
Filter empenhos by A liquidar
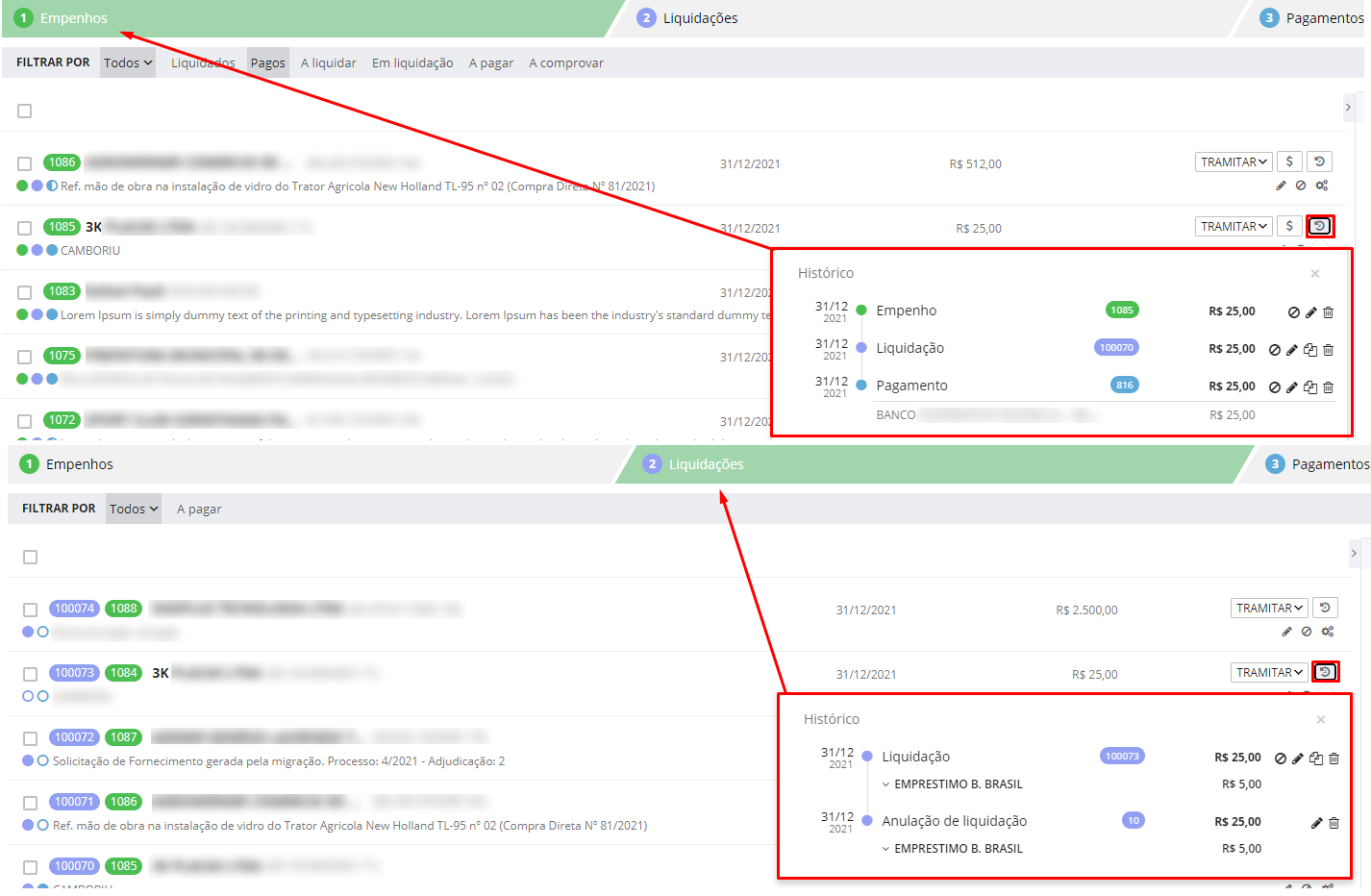328,62
